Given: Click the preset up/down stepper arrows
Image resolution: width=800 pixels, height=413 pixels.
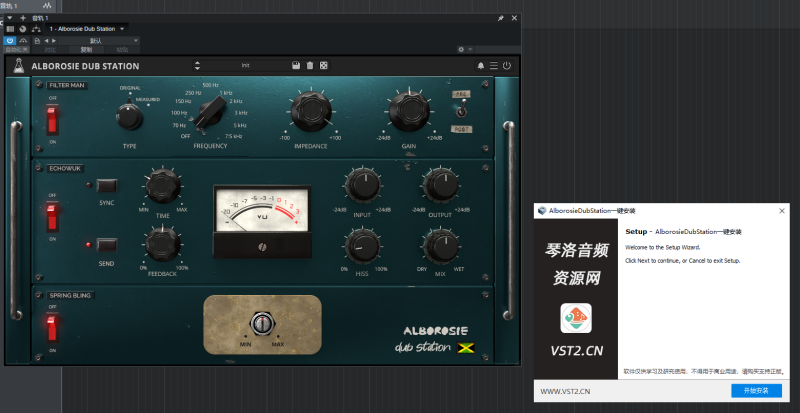Looking at the screenshot, I should (197, 66).
